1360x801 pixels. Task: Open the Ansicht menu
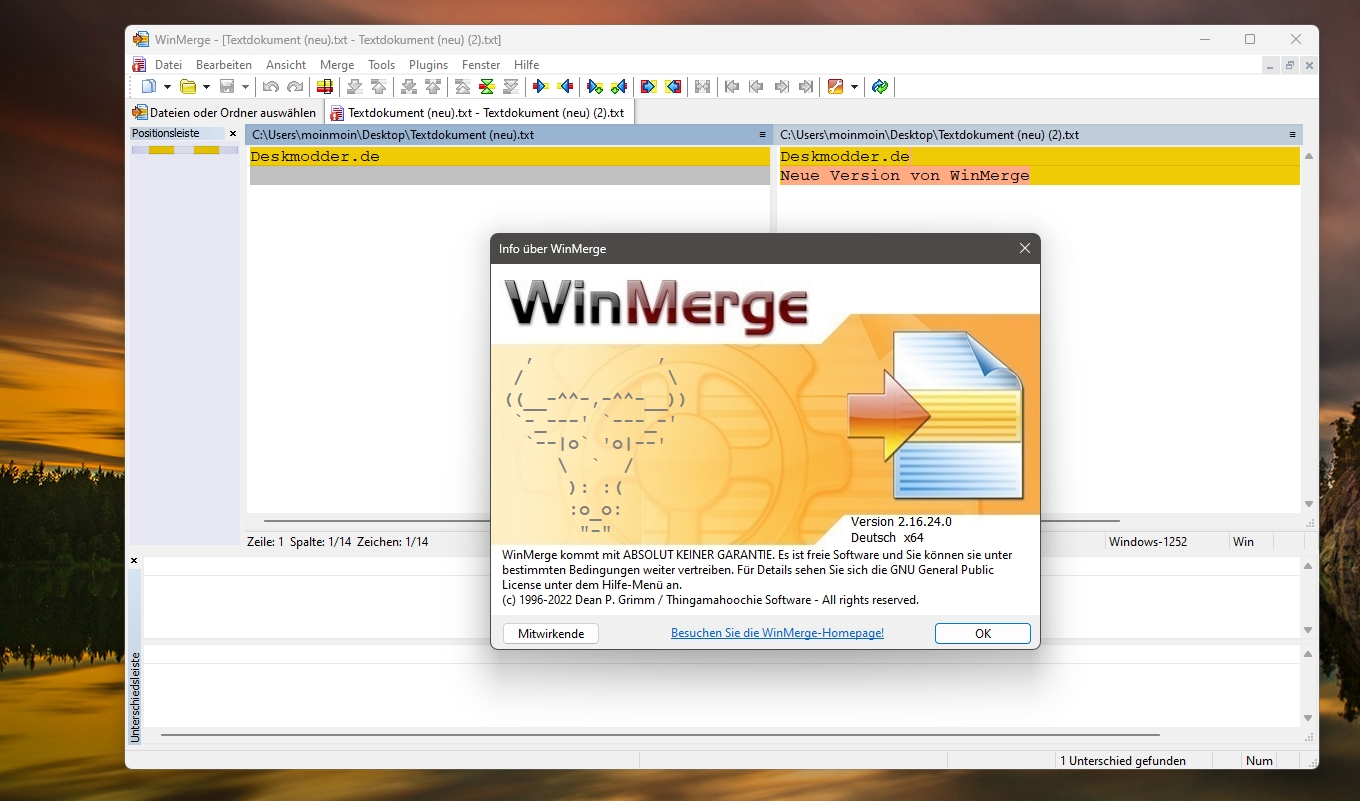point(286,64)
